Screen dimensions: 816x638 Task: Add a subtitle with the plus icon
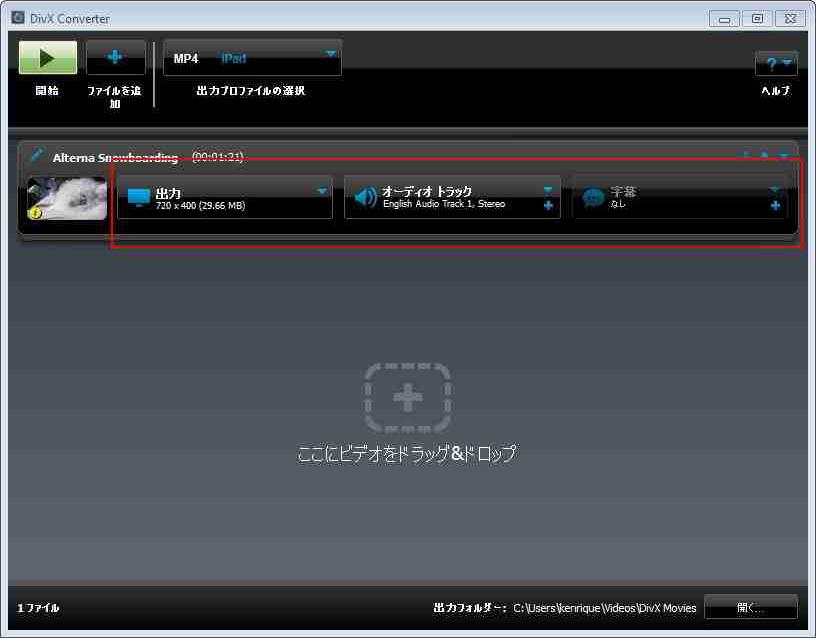click(x=775, y=206)
